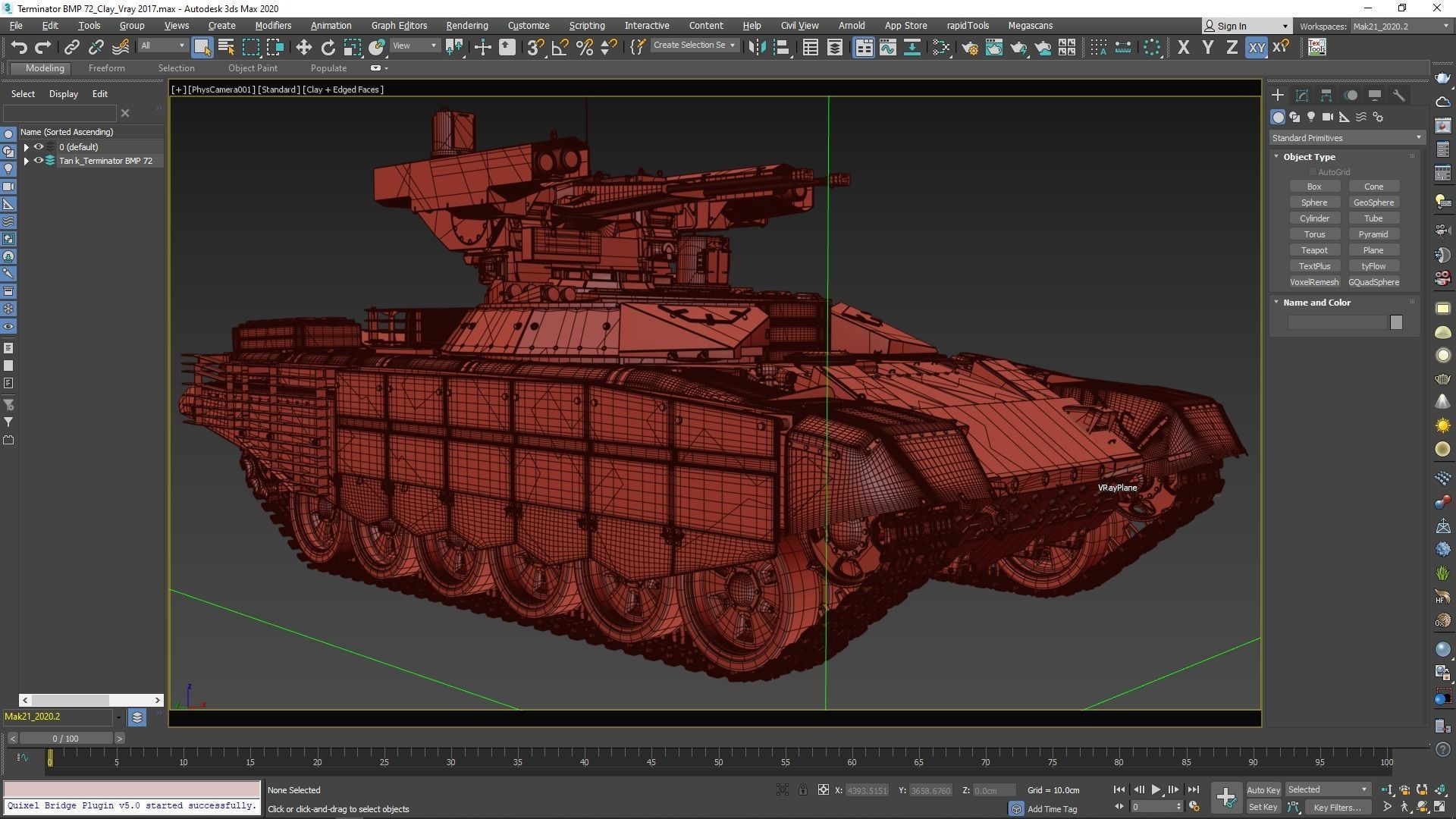
Task: Toggle visibility of 0 (default) layer
Action: click(39, 147)
